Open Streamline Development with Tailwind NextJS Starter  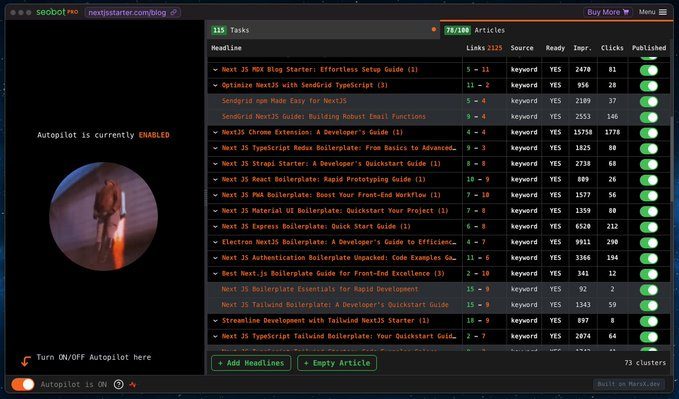[x=326, y=321]
